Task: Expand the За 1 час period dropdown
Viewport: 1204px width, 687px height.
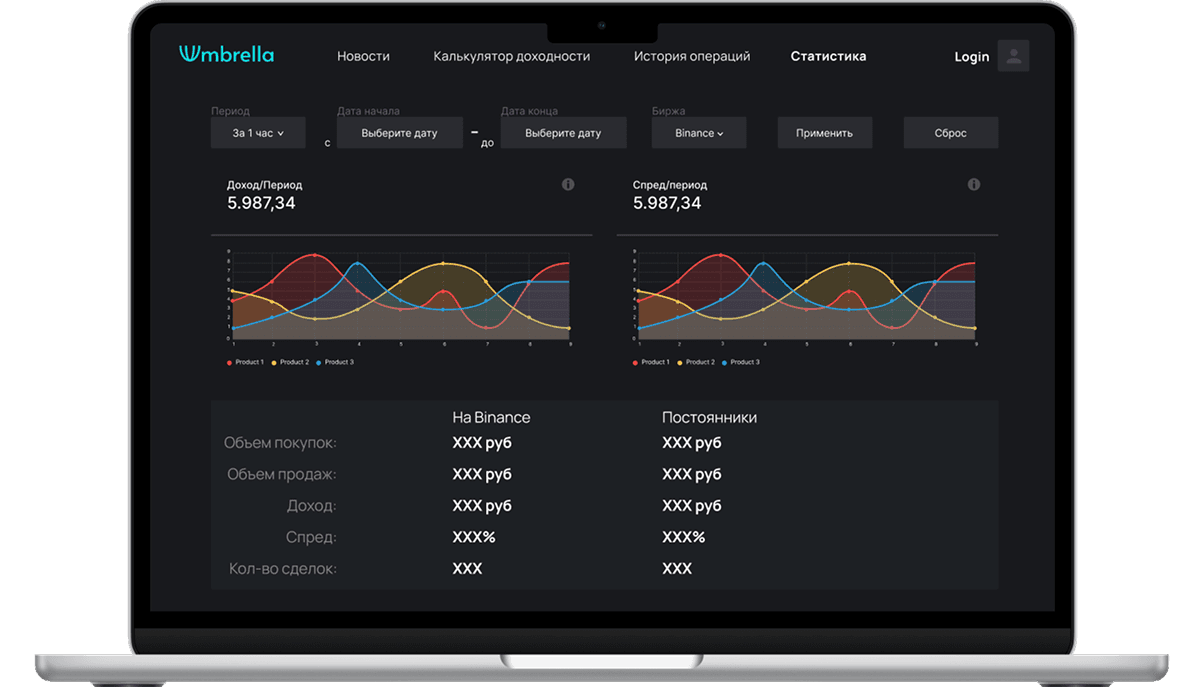Action: (x=258, y=133)
